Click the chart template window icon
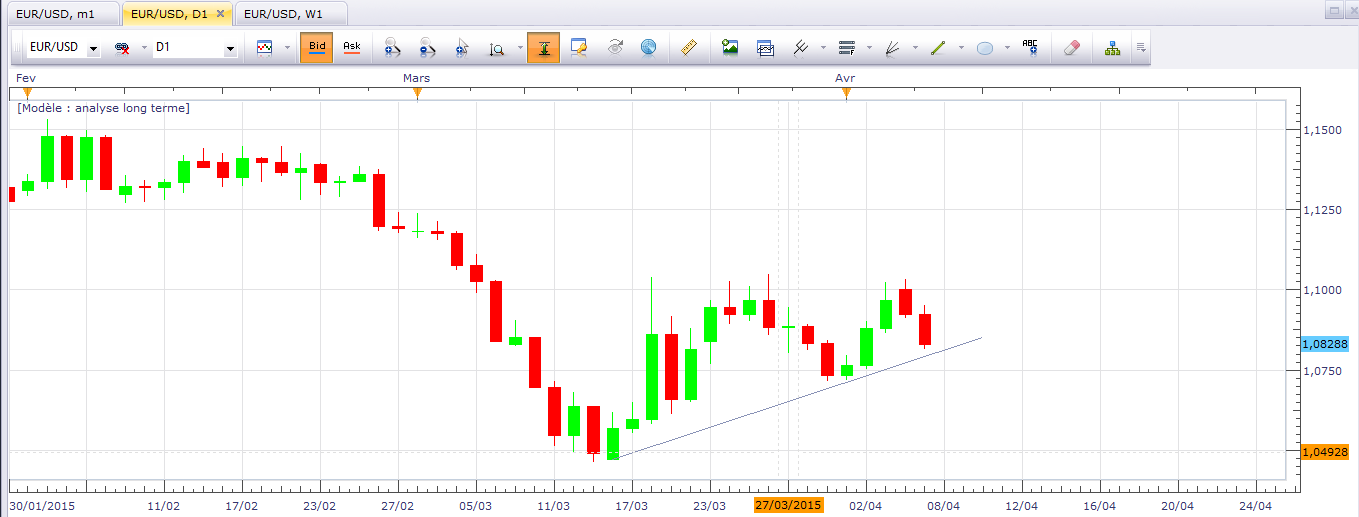Image resolution: width=1359 pixels, height=517 pixels. pos(765,47)
